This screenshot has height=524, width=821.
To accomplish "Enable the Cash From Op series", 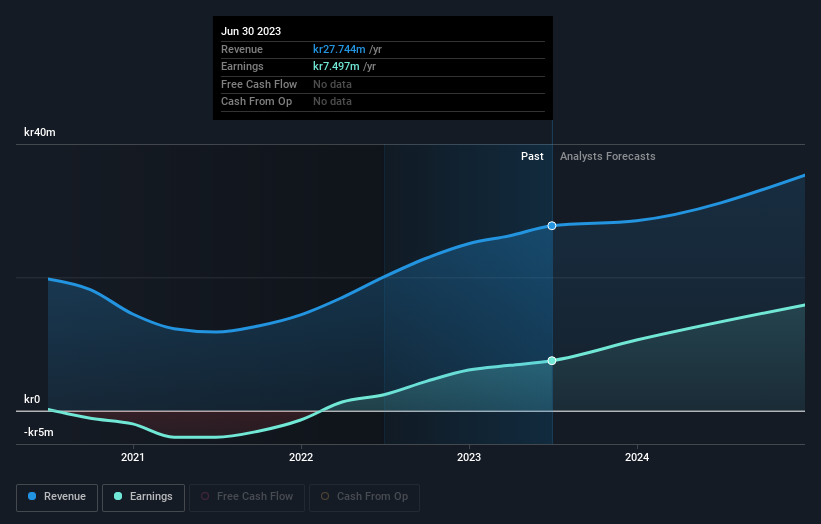I will (364, 497).
